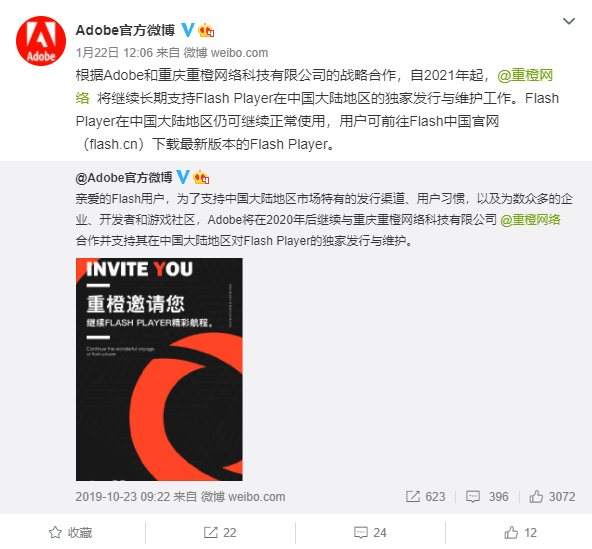This screenshot has height=549, width=592.
Task: Expand the post options chevron menu
Action: click(x=569, y=21)
